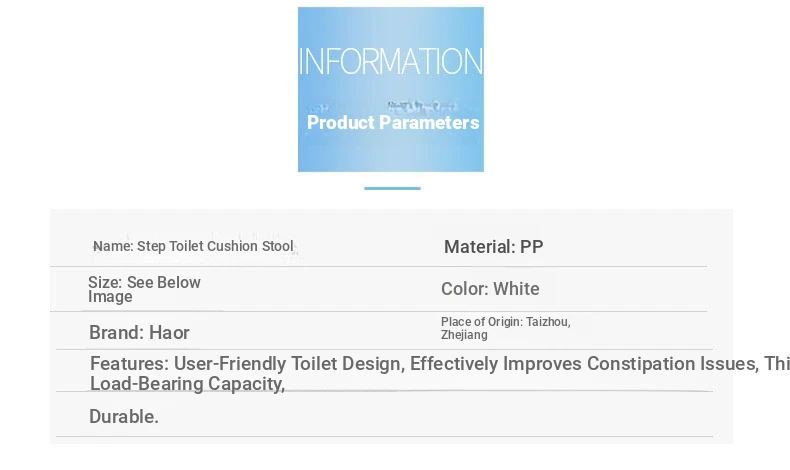Click the word INFORMATION in banner
The height and width of the screenshot is (470, 790).
(391, 61)
